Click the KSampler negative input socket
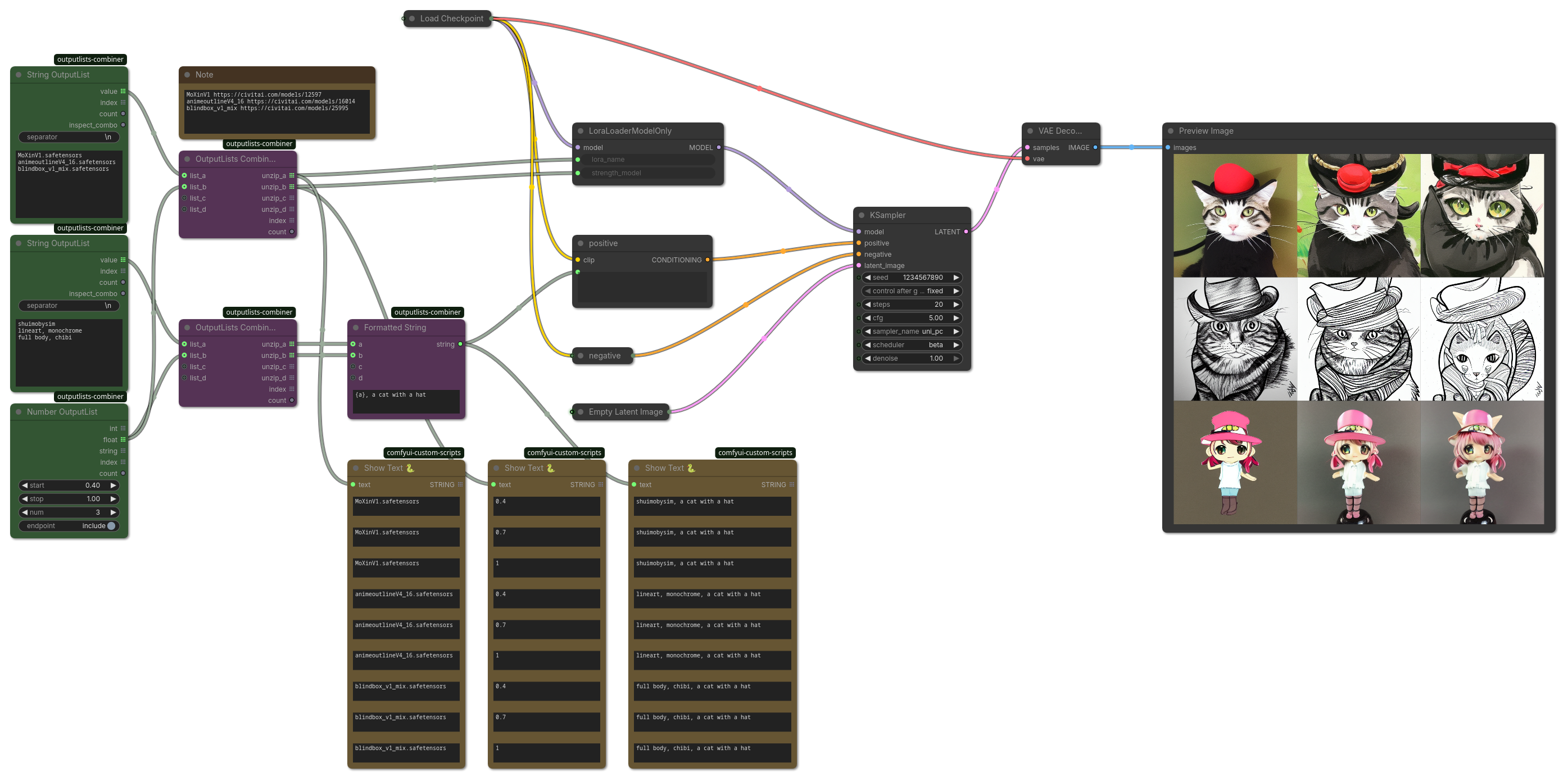The height and width of the screenshot is (781, 1568). click(859, 255)
